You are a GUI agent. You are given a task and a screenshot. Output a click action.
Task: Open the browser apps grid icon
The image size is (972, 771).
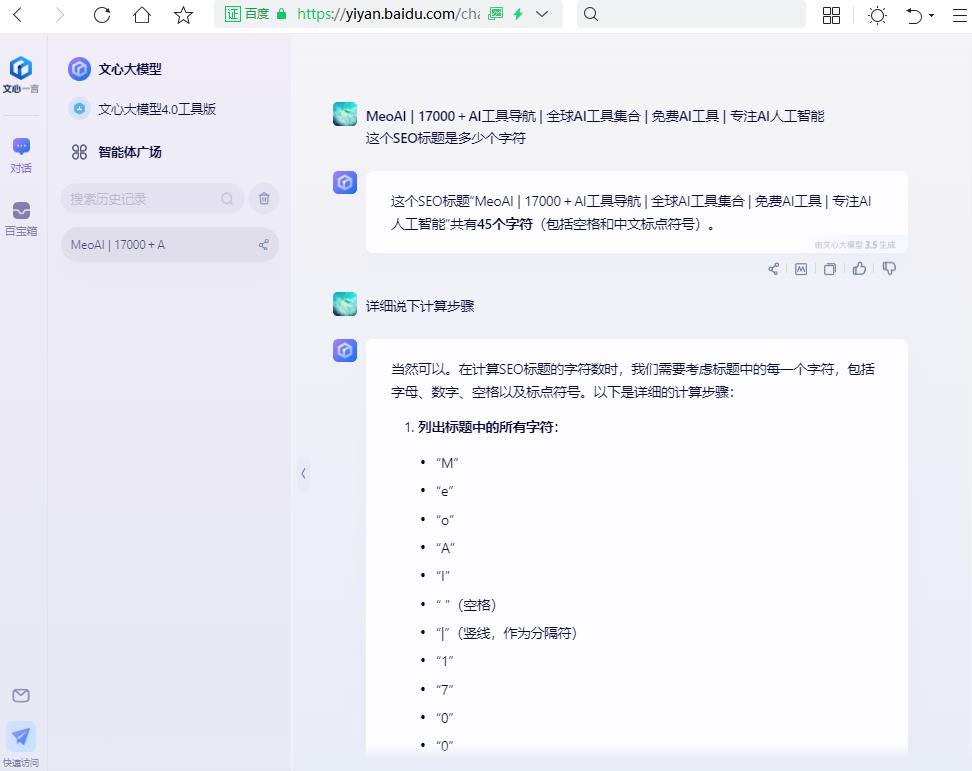point(831,15)
